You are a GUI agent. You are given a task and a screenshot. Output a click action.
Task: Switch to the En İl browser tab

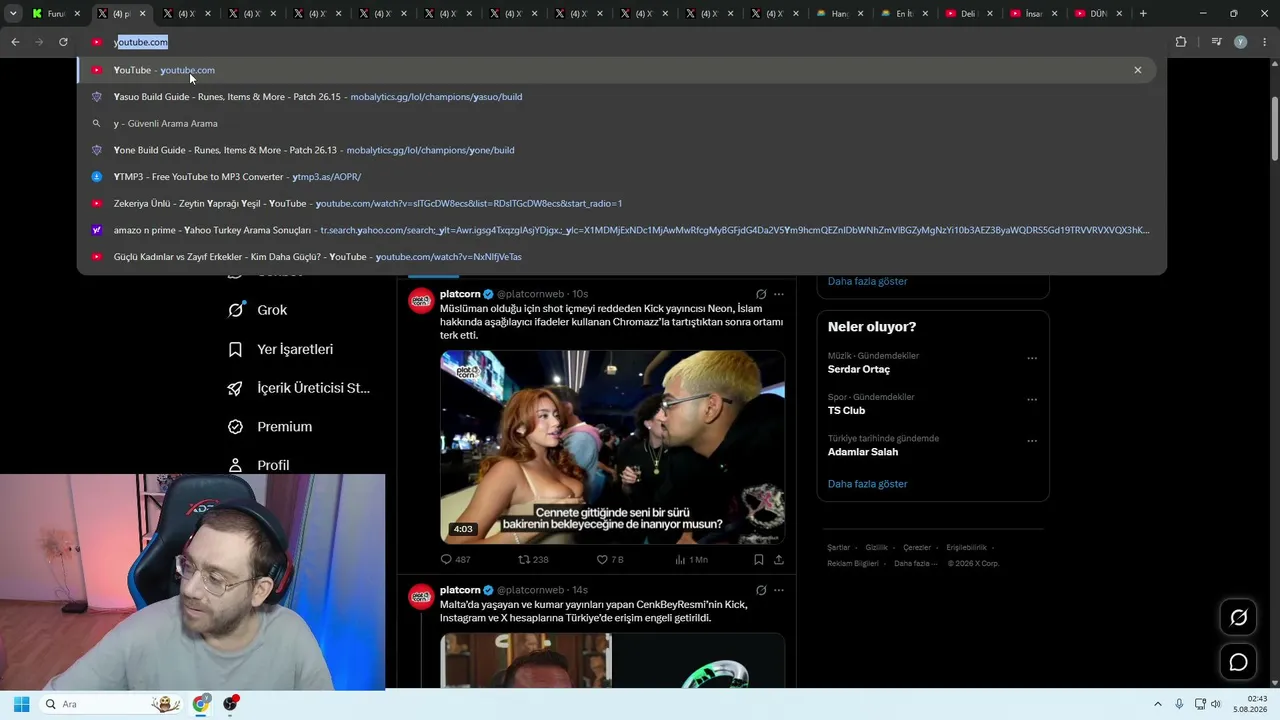coord(905,14)
